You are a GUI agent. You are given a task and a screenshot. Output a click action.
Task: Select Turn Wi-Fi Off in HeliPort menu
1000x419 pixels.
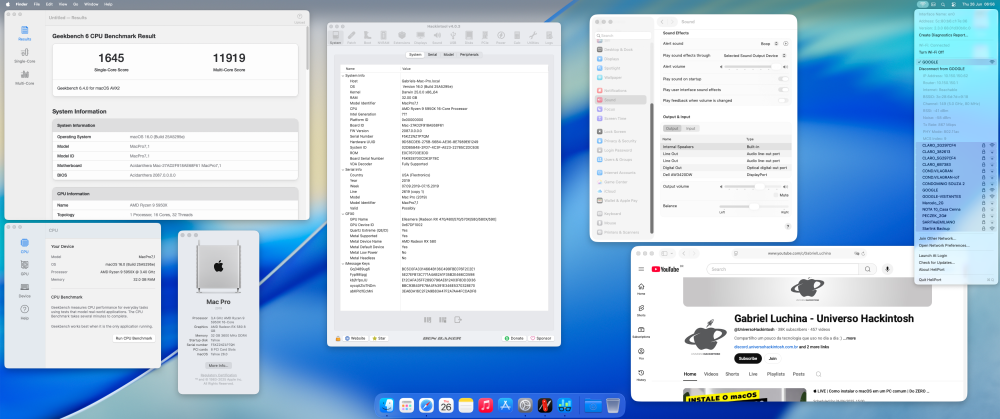[933, 51]
